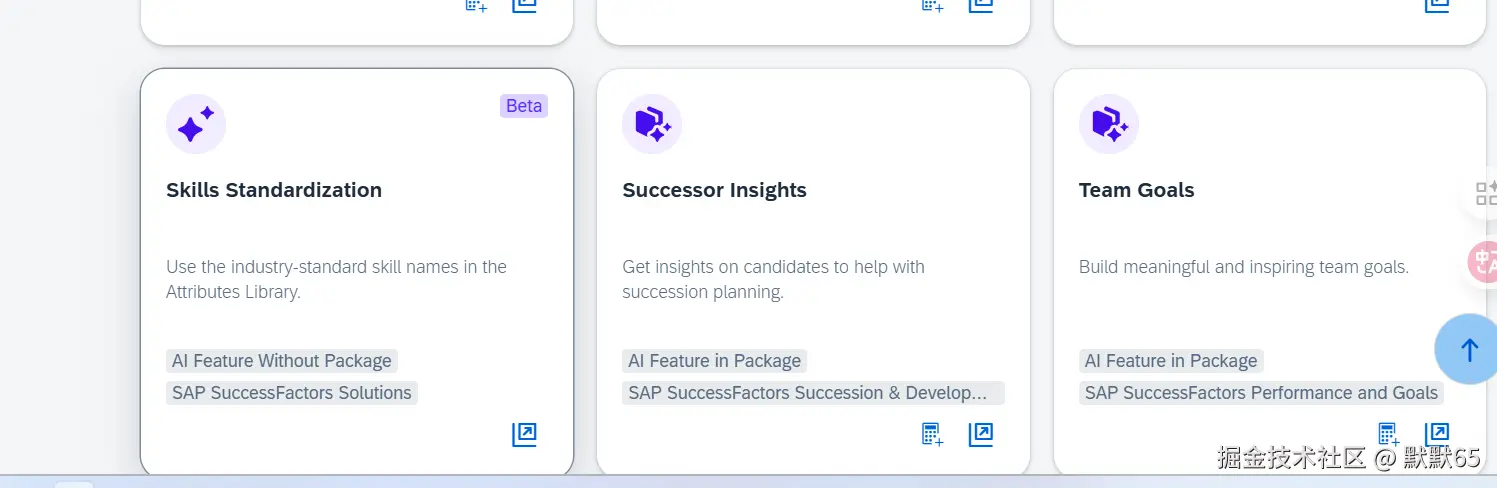Open Successor Insights via its external-link icon
Screen dimensions: 1497x488
pyautogui.click(x=981, y=434)
